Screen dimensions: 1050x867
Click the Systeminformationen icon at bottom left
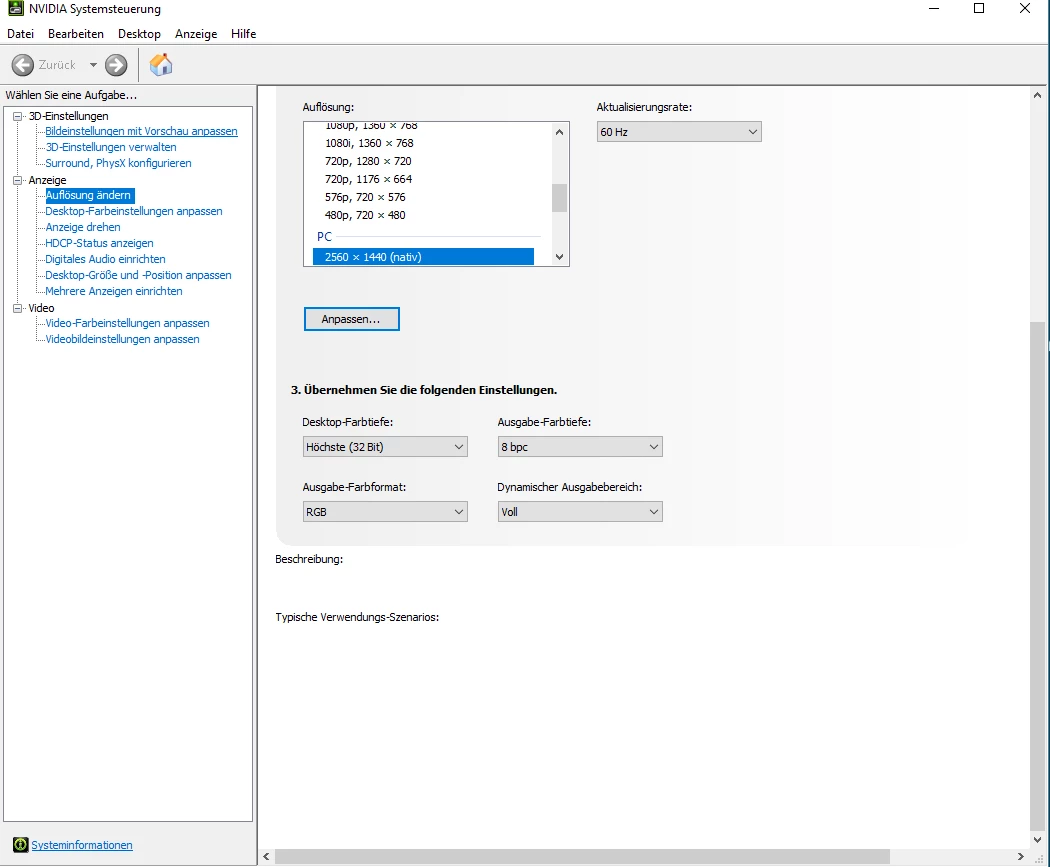[x=21, y=845]
